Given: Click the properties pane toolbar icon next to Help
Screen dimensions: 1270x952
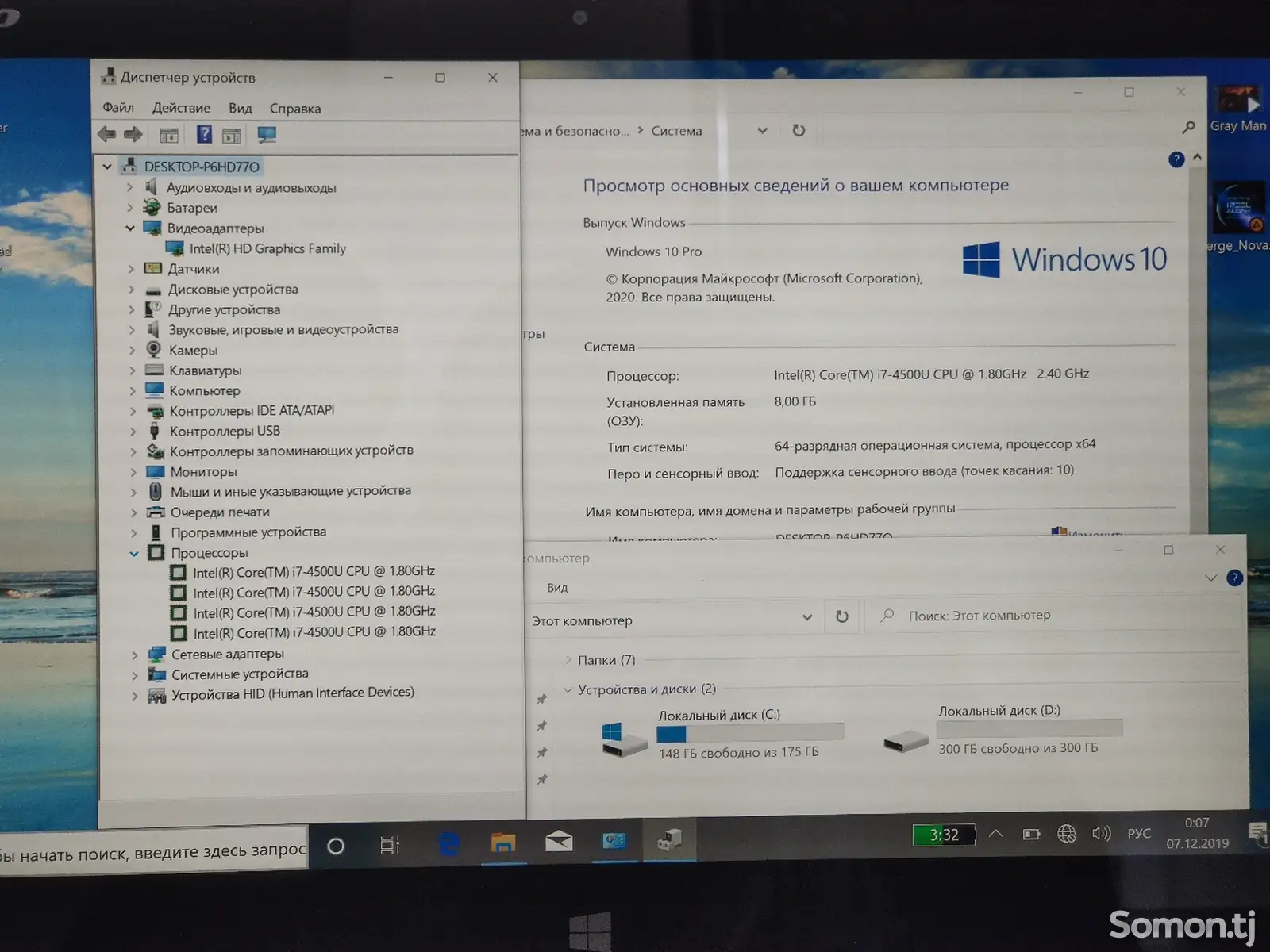Looking at the screenshot, I should click(x=232, y=136).
